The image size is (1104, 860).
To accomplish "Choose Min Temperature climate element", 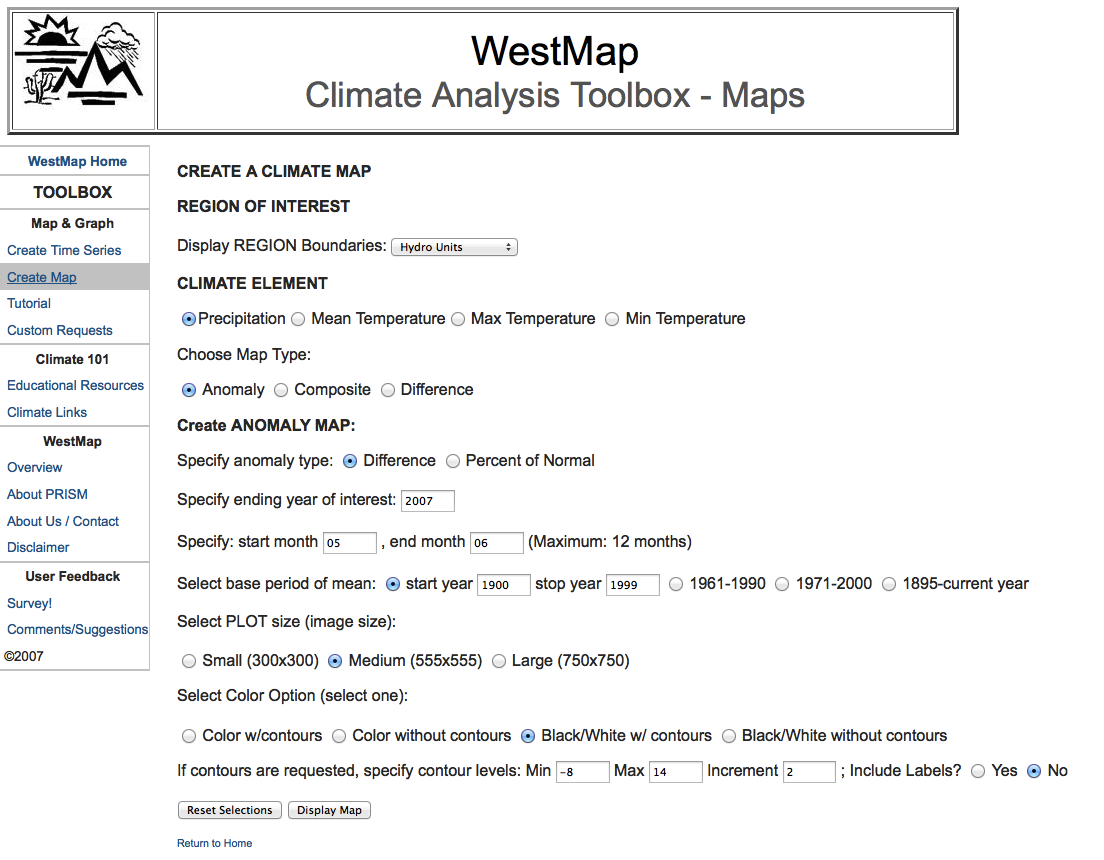I will pos(613,319).
